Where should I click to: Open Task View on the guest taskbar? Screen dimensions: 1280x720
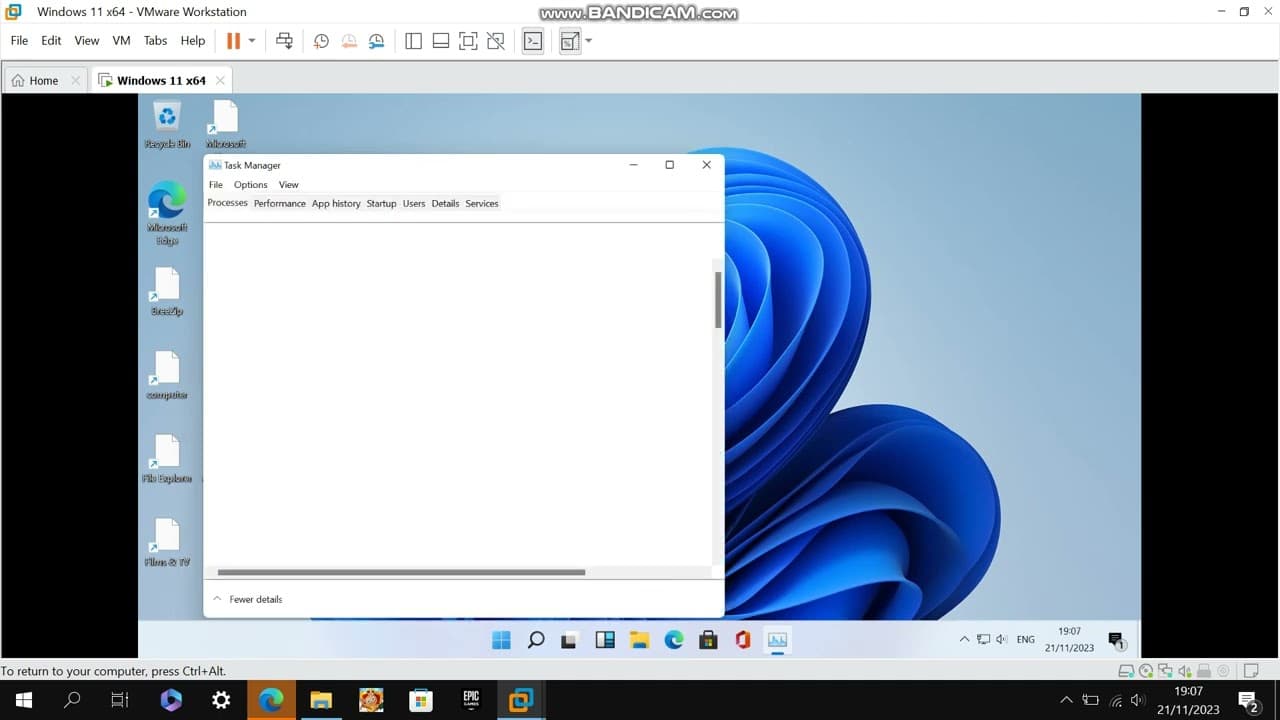(570, 640)
